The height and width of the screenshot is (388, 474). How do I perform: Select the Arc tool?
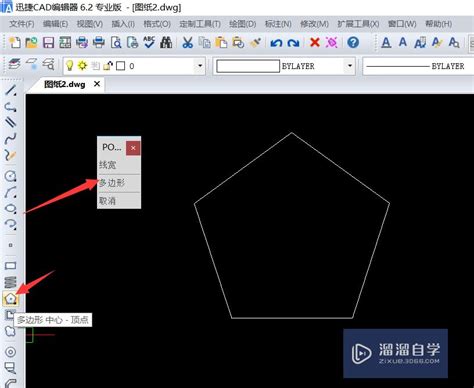[11, 192]
